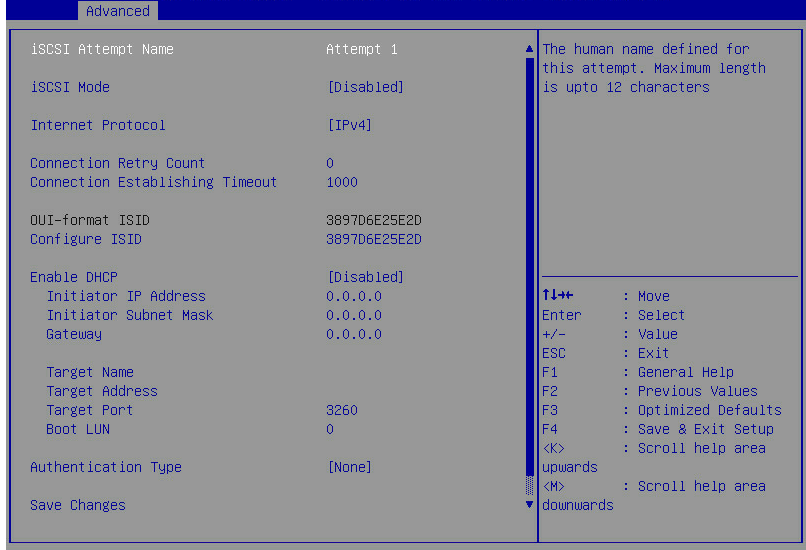806x550 pixels.
Task: Click the OUI-format ISID value 3897D6E25E2D
Action: [x=374, y=221]
